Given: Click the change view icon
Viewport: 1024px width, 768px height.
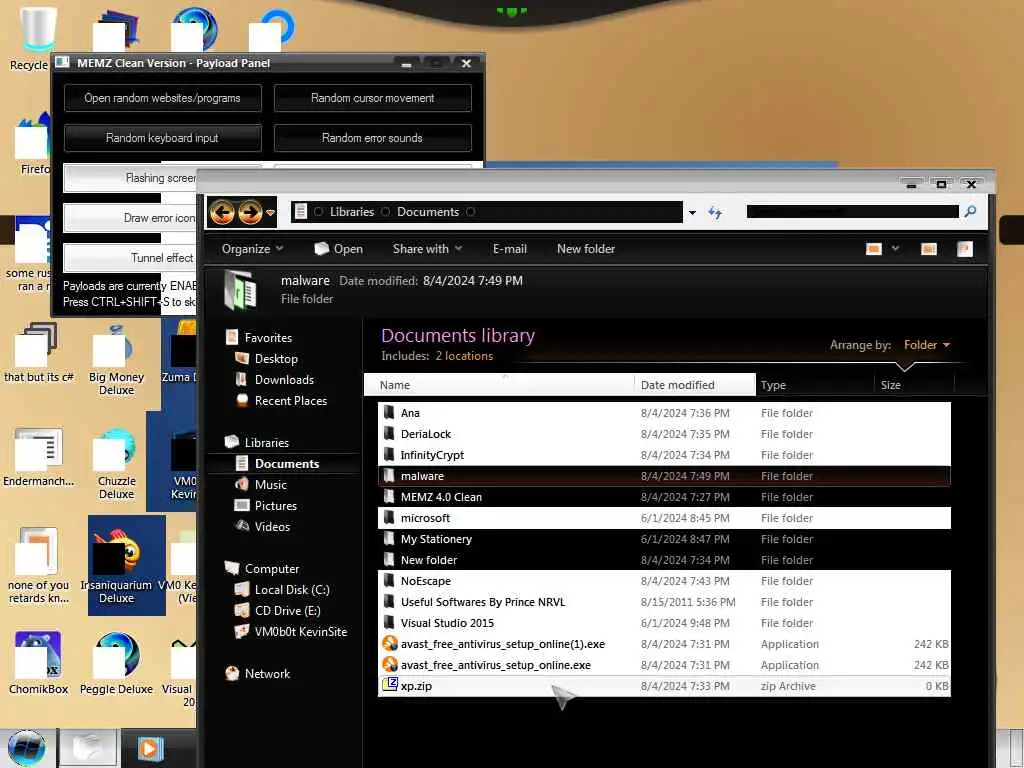Looking at the screenshot, I should click(874, 249).
